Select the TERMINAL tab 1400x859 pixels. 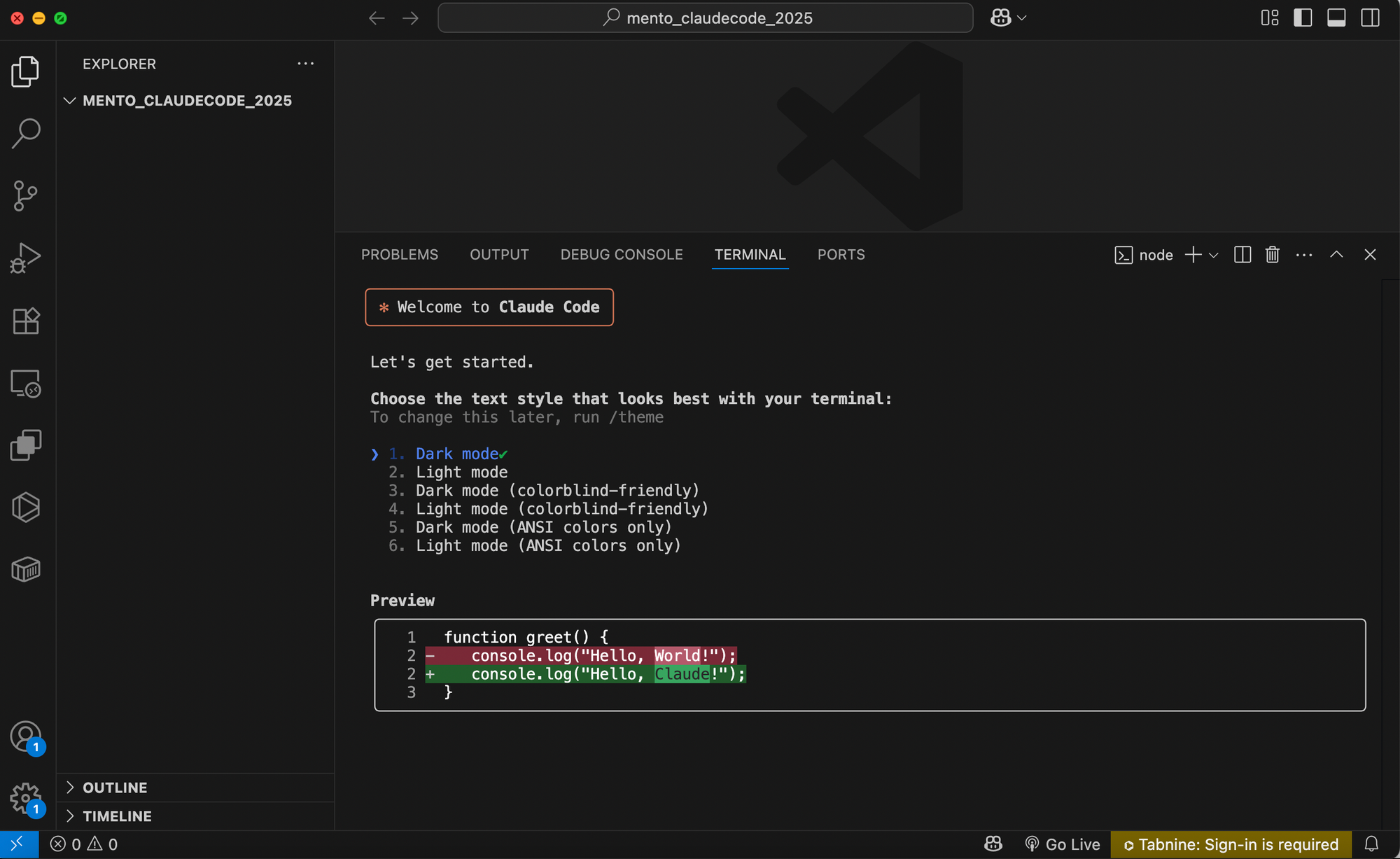point(750,255)
